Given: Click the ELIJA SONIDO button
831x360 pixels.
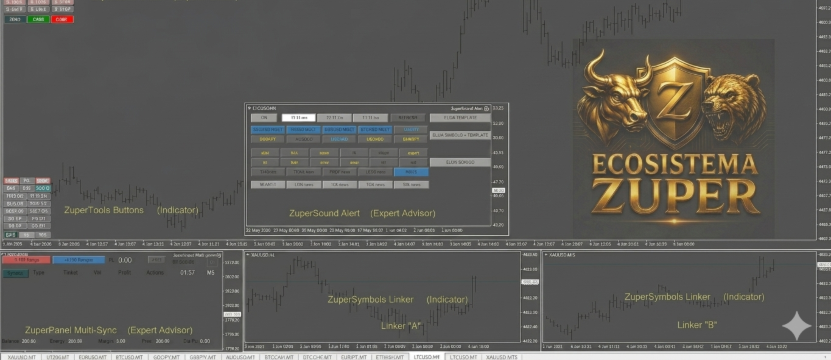Looking at the screenshot, I should pos(460,162).
